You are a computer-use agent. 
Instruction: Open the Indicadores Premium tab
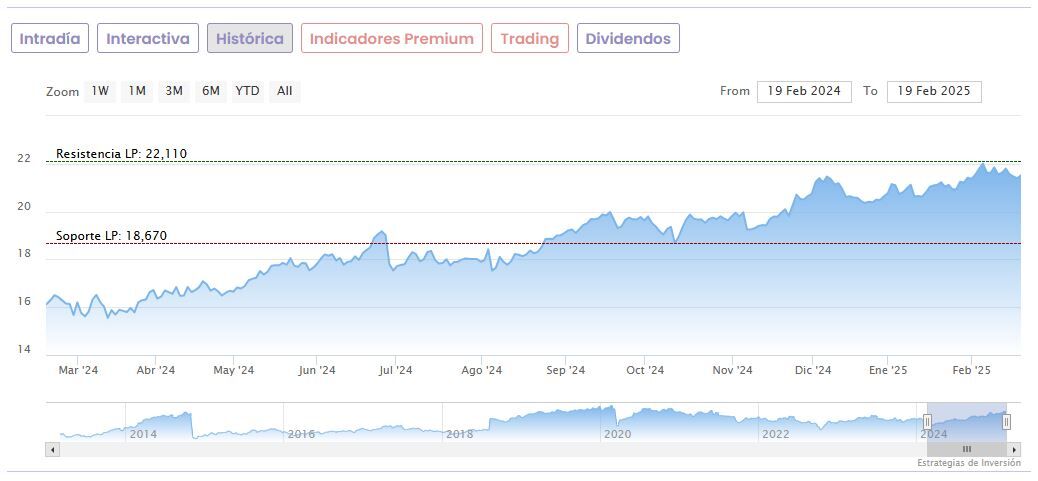click(x=392, y=39)
